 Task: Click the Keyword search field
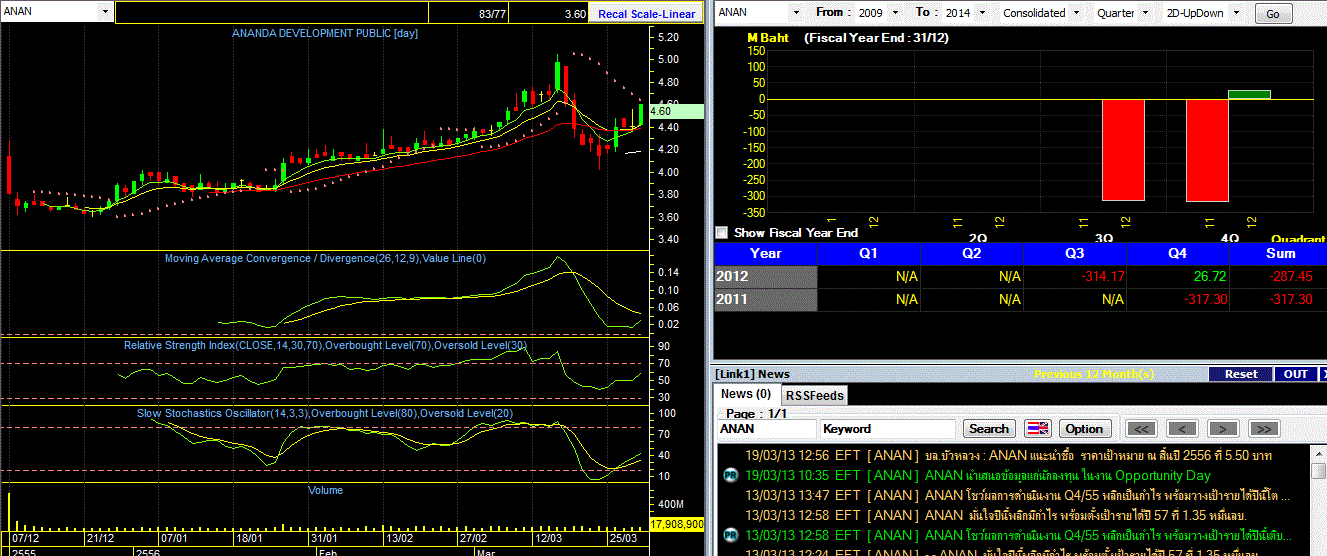pyautogui.click(x=887, y=429)
